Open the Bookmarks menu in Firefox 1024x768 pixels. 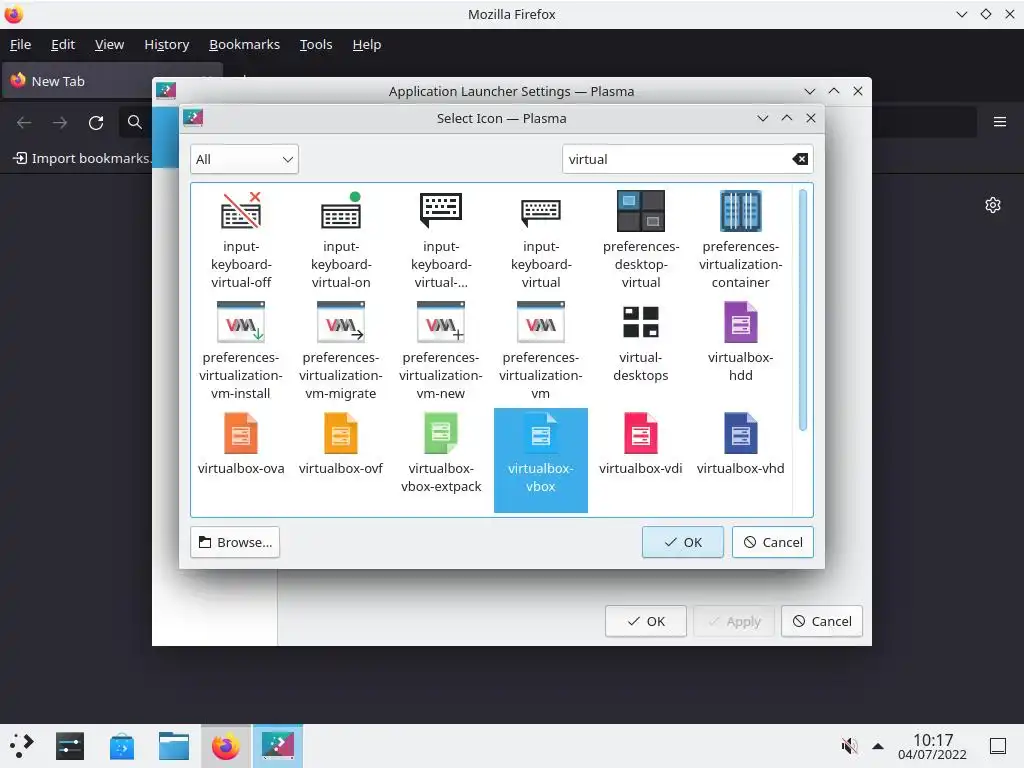click(x=244, y=44)
